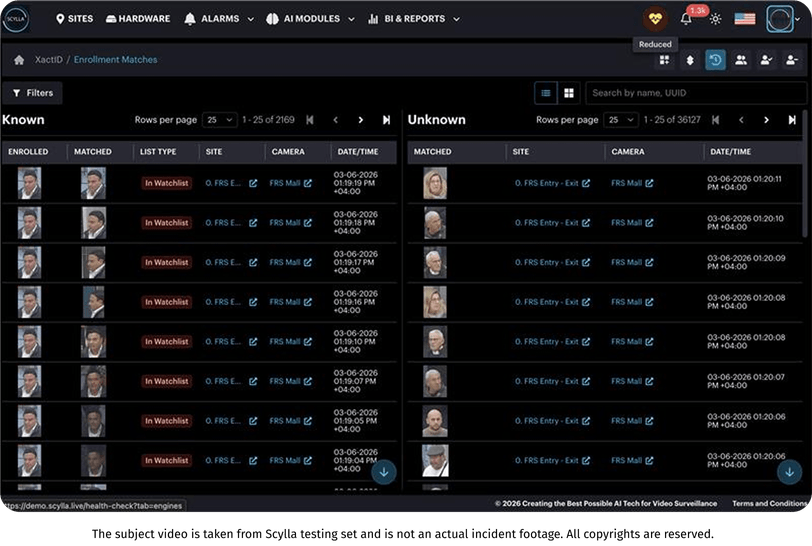Viewport: 812px width, 546px height.
Task: Sort Known table by List Type column
Action: 158,152
